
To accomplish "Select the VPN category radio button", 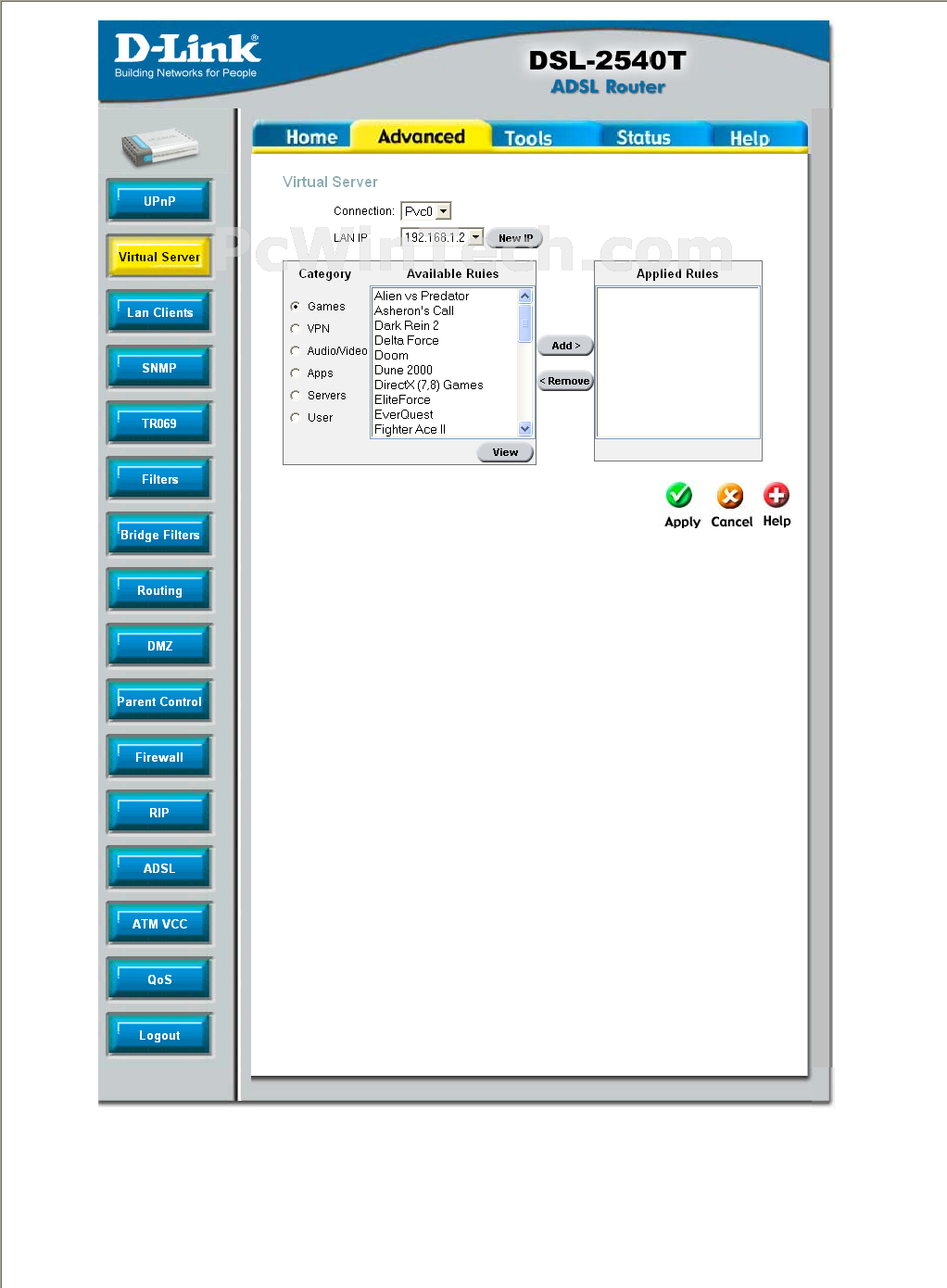I will click(x=296, y=329).
